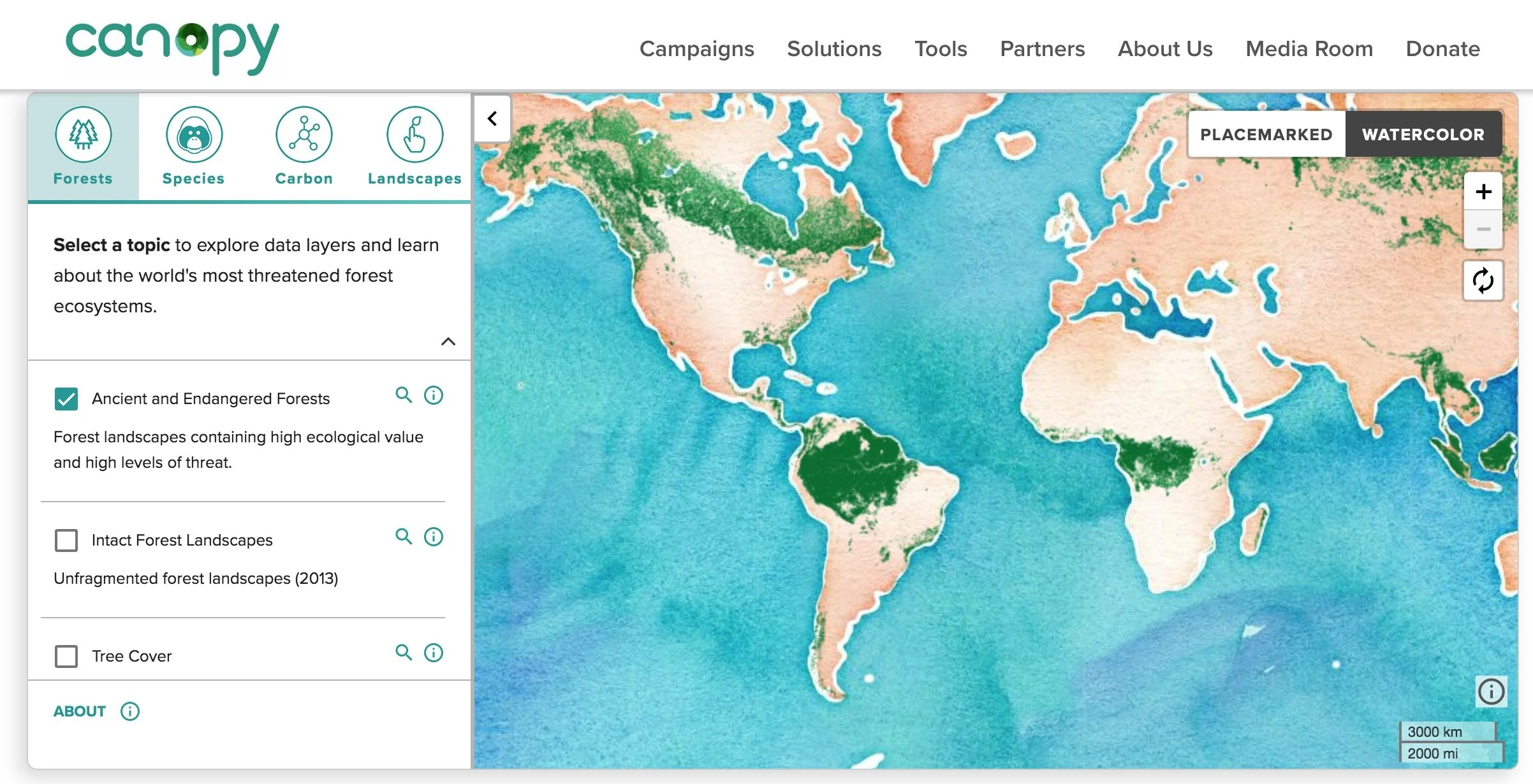Open the Tools menu in navigation

pos(941,49)
